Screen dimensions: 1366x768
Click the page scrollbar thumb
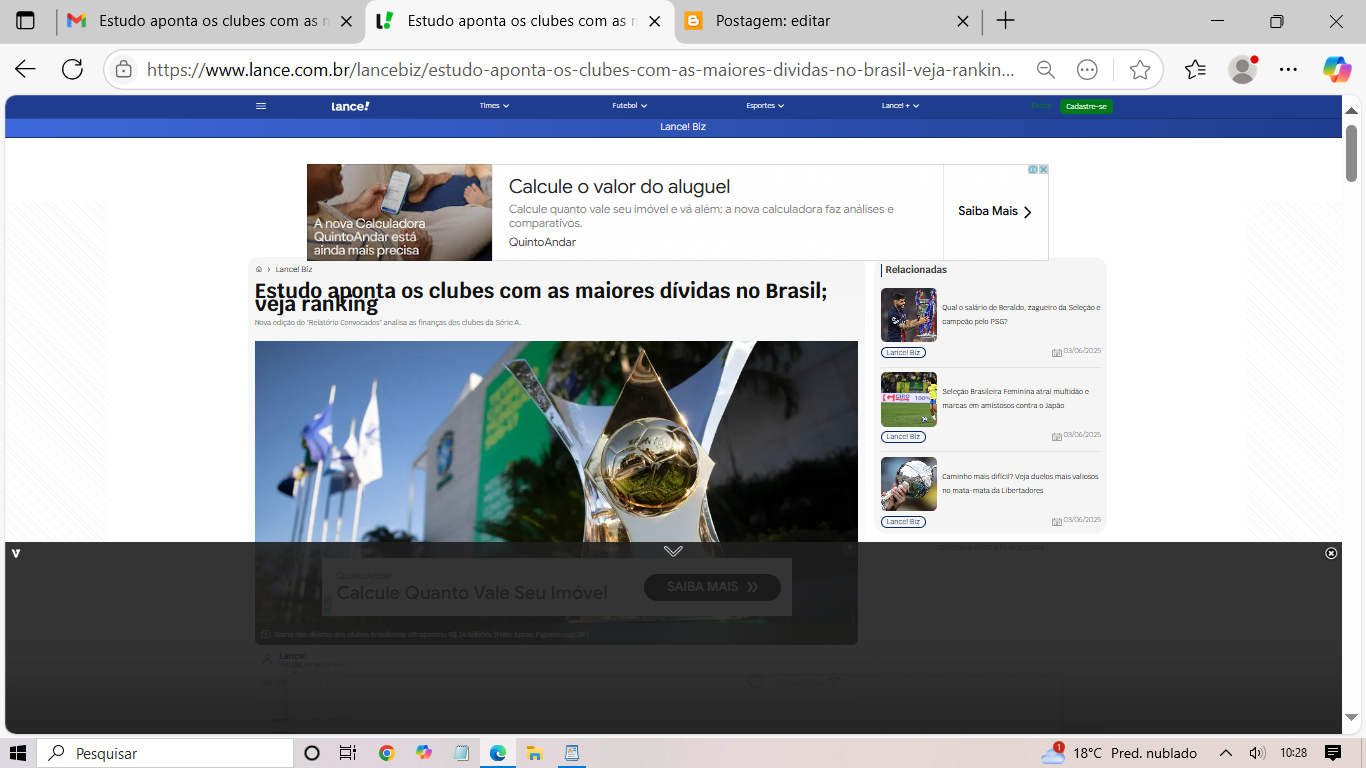coord(1351,152)
